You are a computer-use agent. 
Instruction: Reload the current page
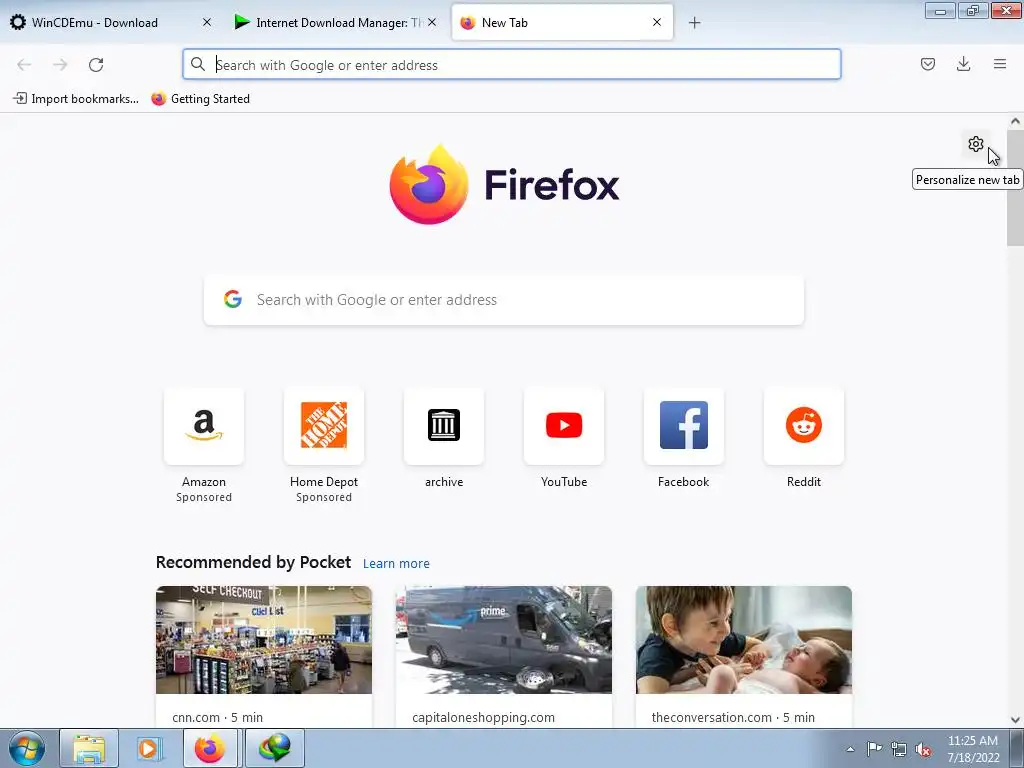click(96, 65)
